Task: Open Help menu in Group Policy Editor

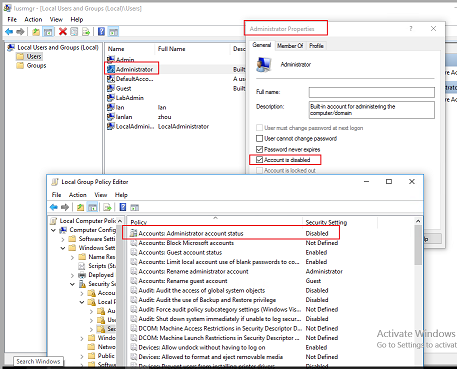Action: (121, 195)
